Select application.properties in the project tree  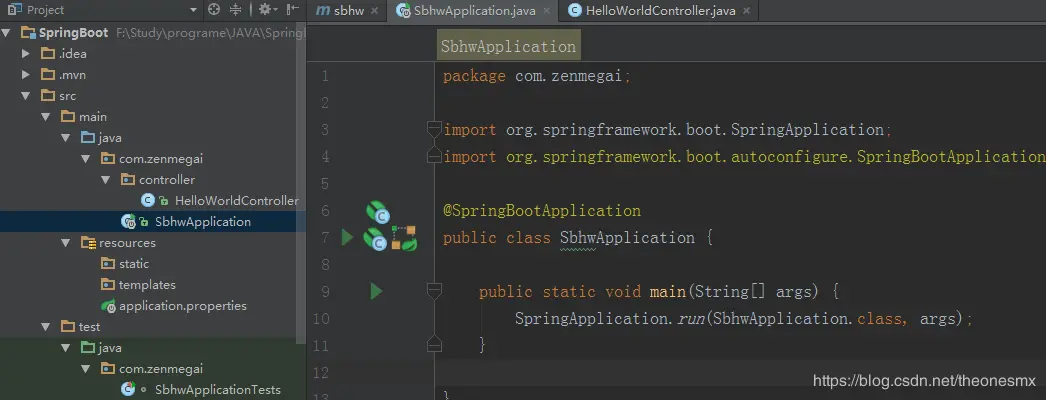(183, 306)
